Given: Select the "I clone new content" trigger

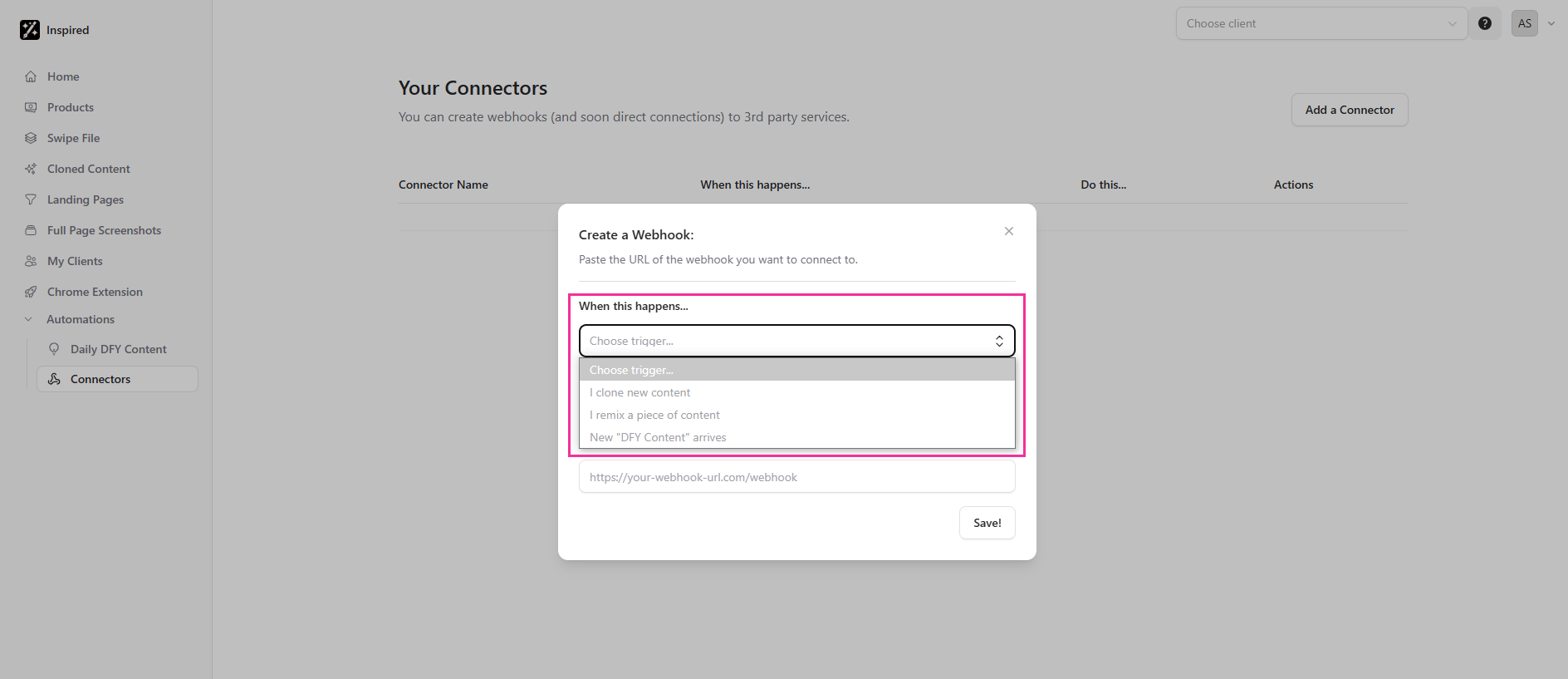Looking at the screenshot, I should pos(797,392).
